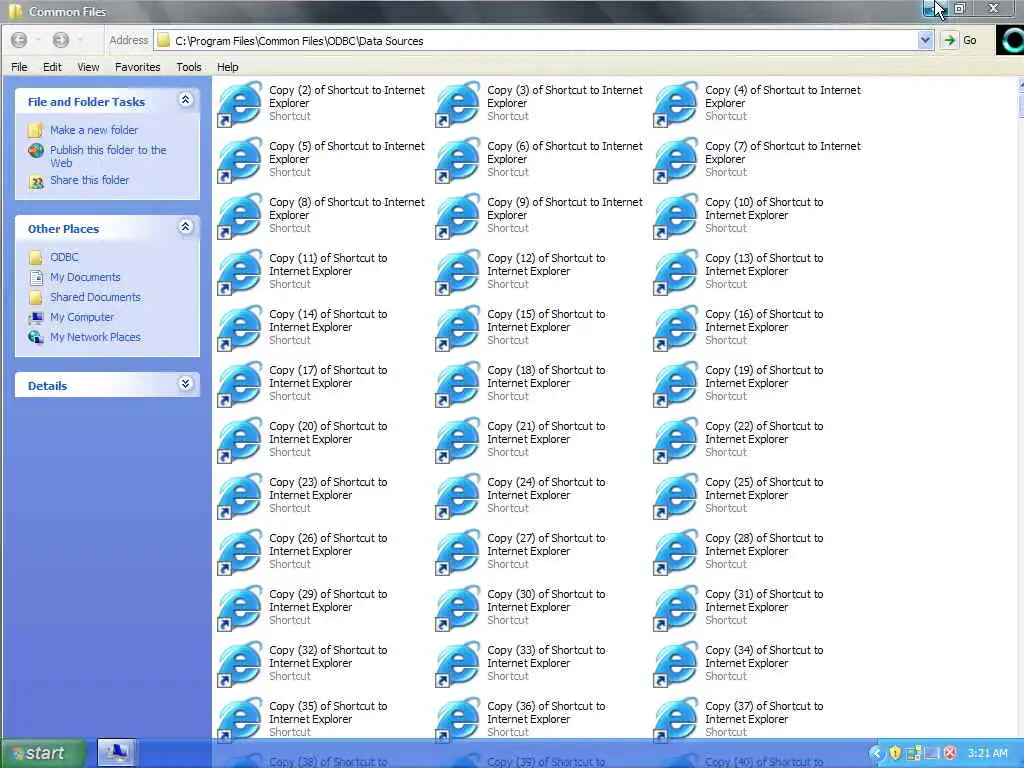
Task: Select Copy (9) of Shortcut to Internet Explorer icon
Action: pyautogui.click(x=458, y=216)
